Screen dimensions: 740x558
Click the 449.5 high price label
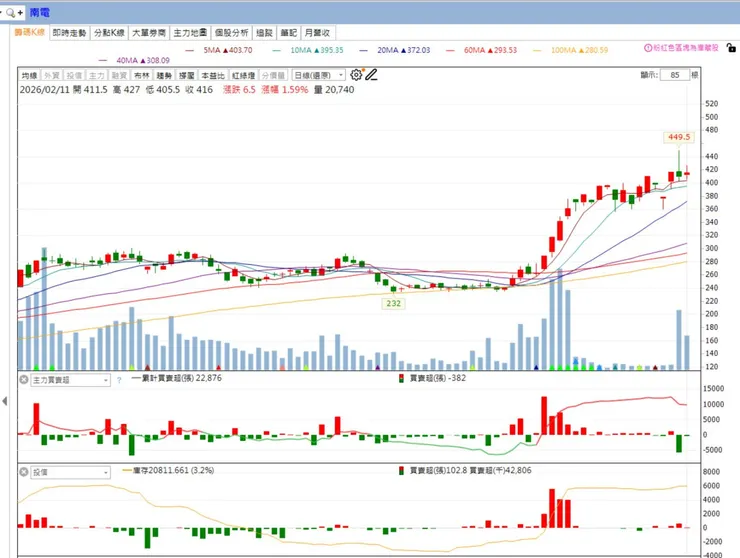[679, 137]
